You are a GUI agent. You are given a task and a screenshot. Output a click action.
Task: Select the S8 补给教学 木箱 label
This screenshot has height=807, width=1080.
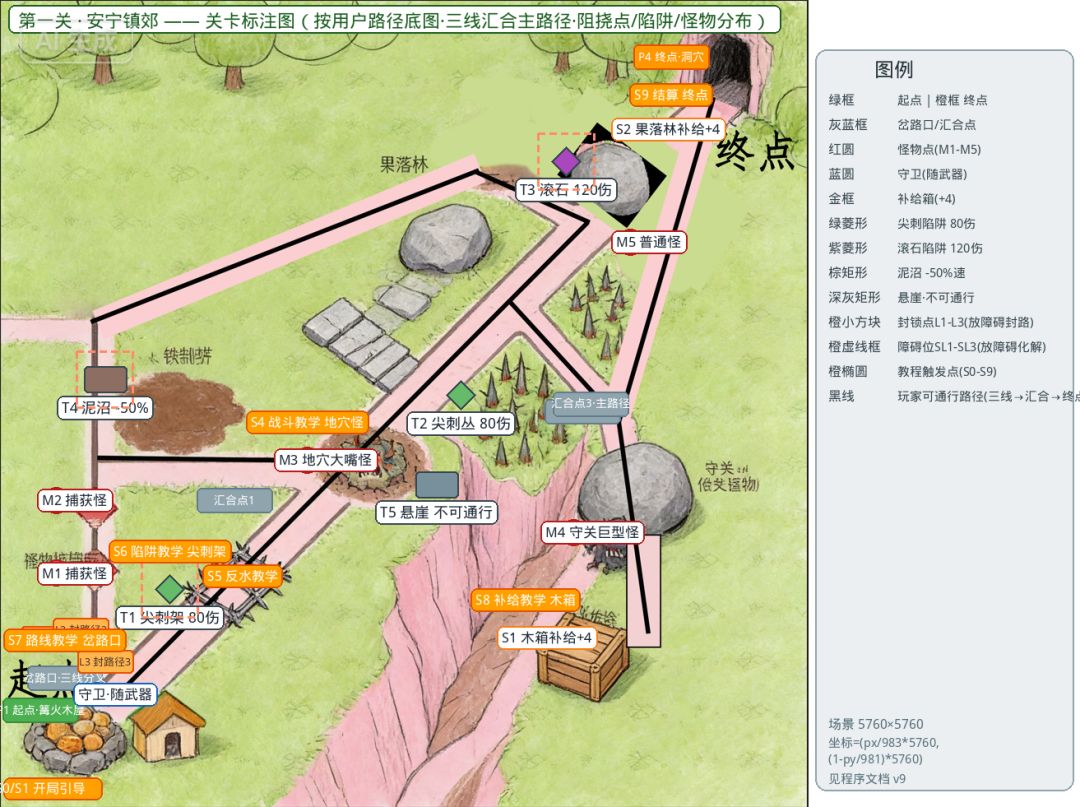(x=525, y=600)
